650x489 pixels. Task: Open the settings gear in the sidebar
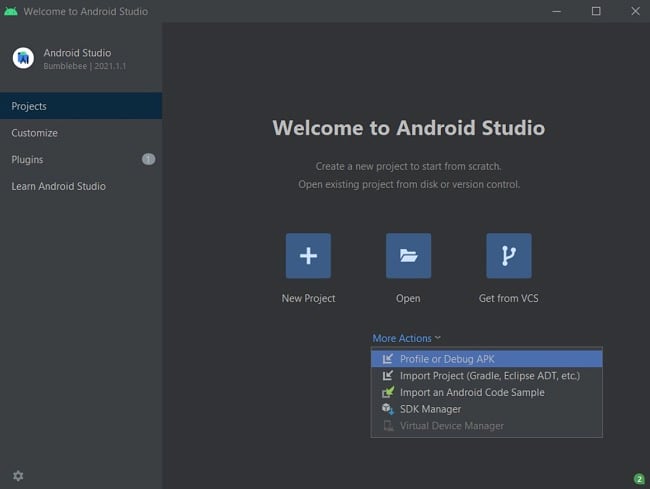point(18,476)
